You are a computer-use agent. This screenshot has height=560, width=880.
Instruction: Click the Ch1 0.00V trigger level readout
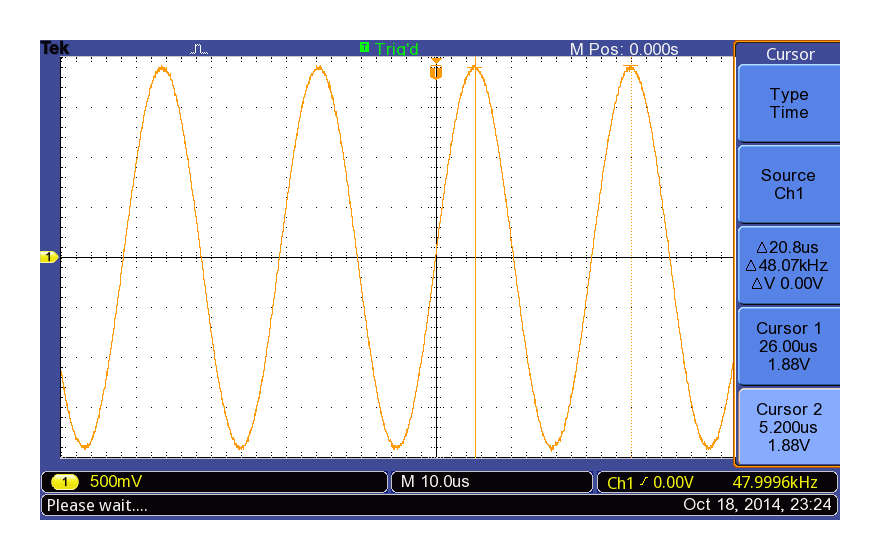pyautogui.click(x=650, y=483)
